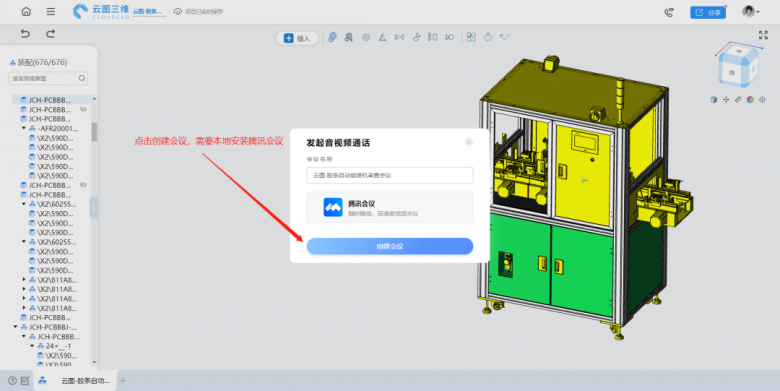The image size is (780, 391).
Task: Click the target crosshair view icon
Action: pos(762,99)
